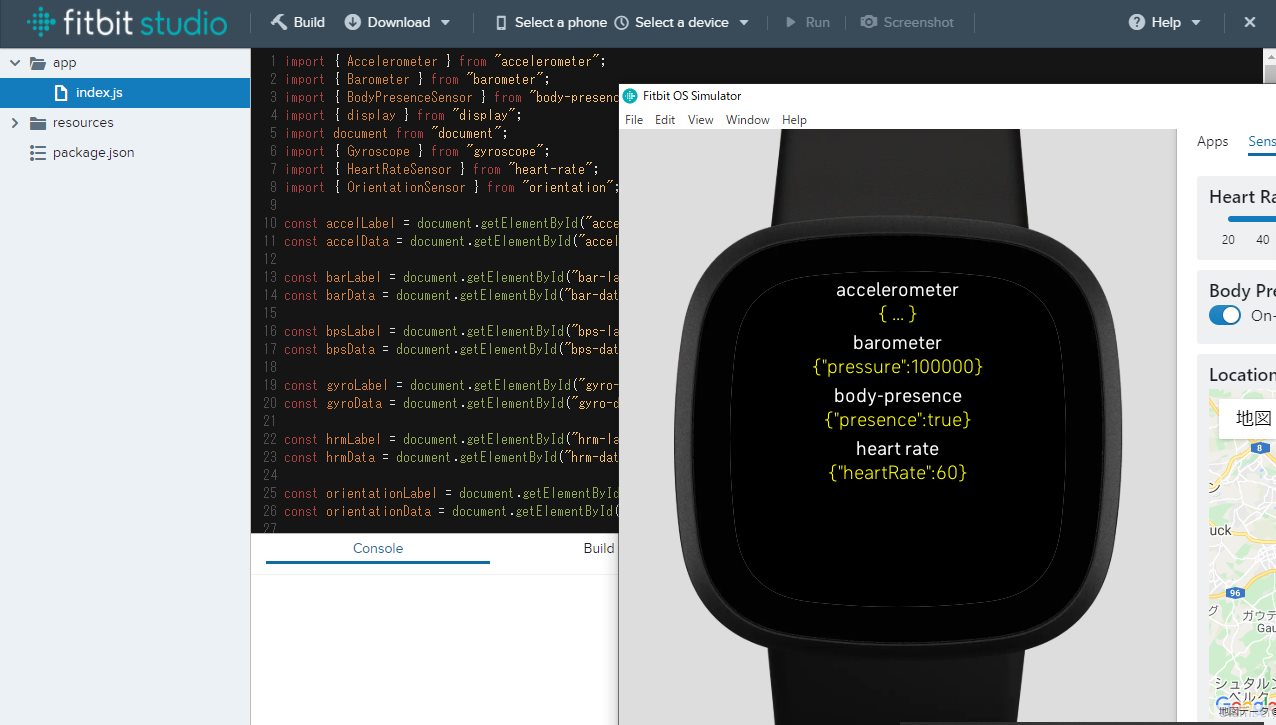Click the Help question mark icon

(1136, 22)
